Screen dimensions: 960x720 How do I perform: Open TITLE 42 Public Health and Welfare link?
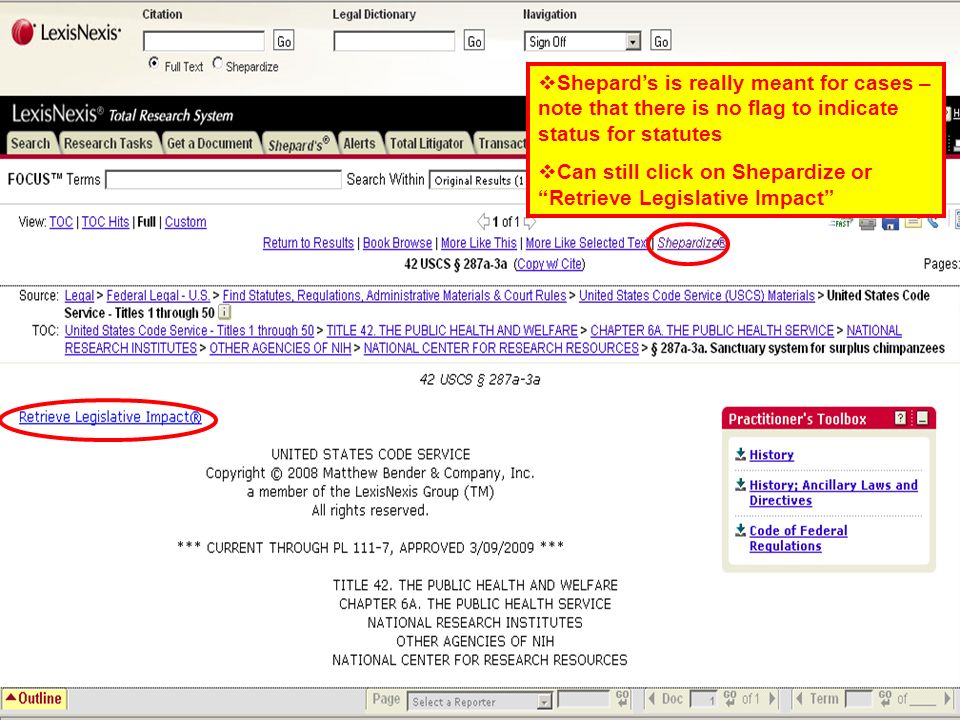tap(452, 331)
